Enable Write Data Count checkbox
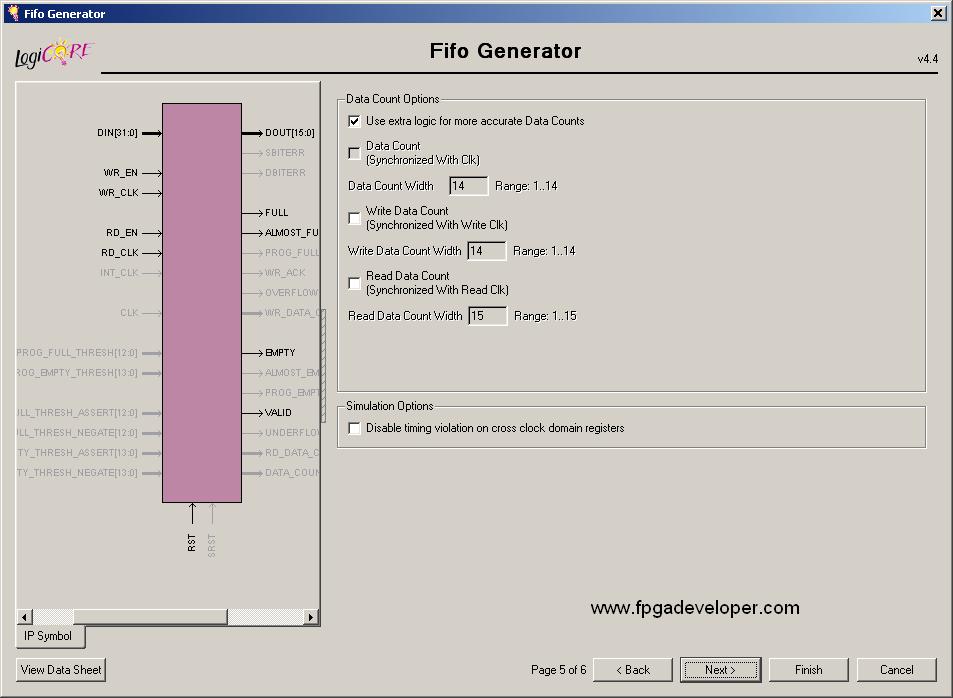The height and width of the screenshot is (698, 953). (x=354, y=218)
